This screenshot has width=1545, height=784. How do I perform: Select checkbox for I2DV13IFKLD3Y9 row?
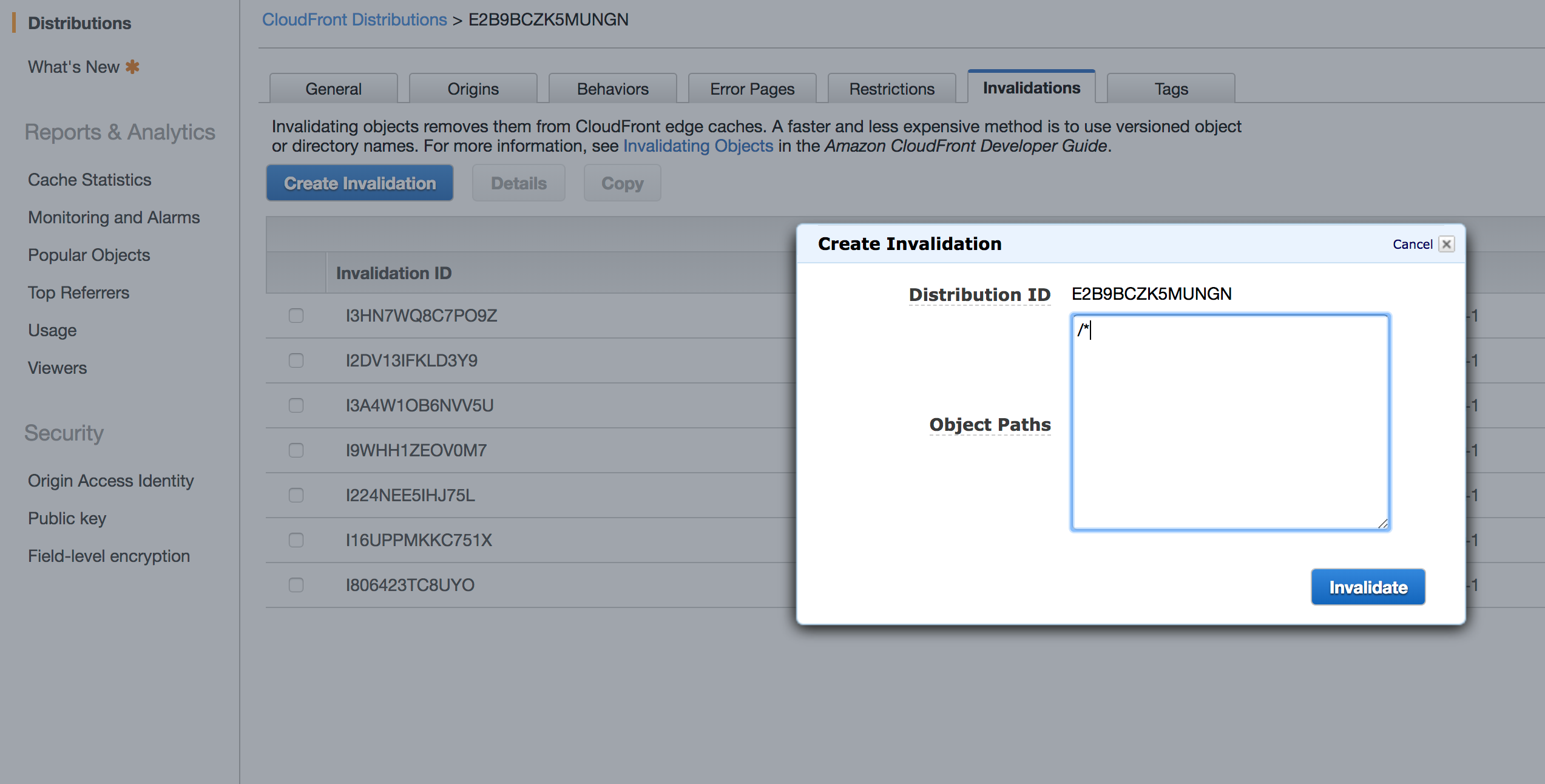tap(296, 360)
